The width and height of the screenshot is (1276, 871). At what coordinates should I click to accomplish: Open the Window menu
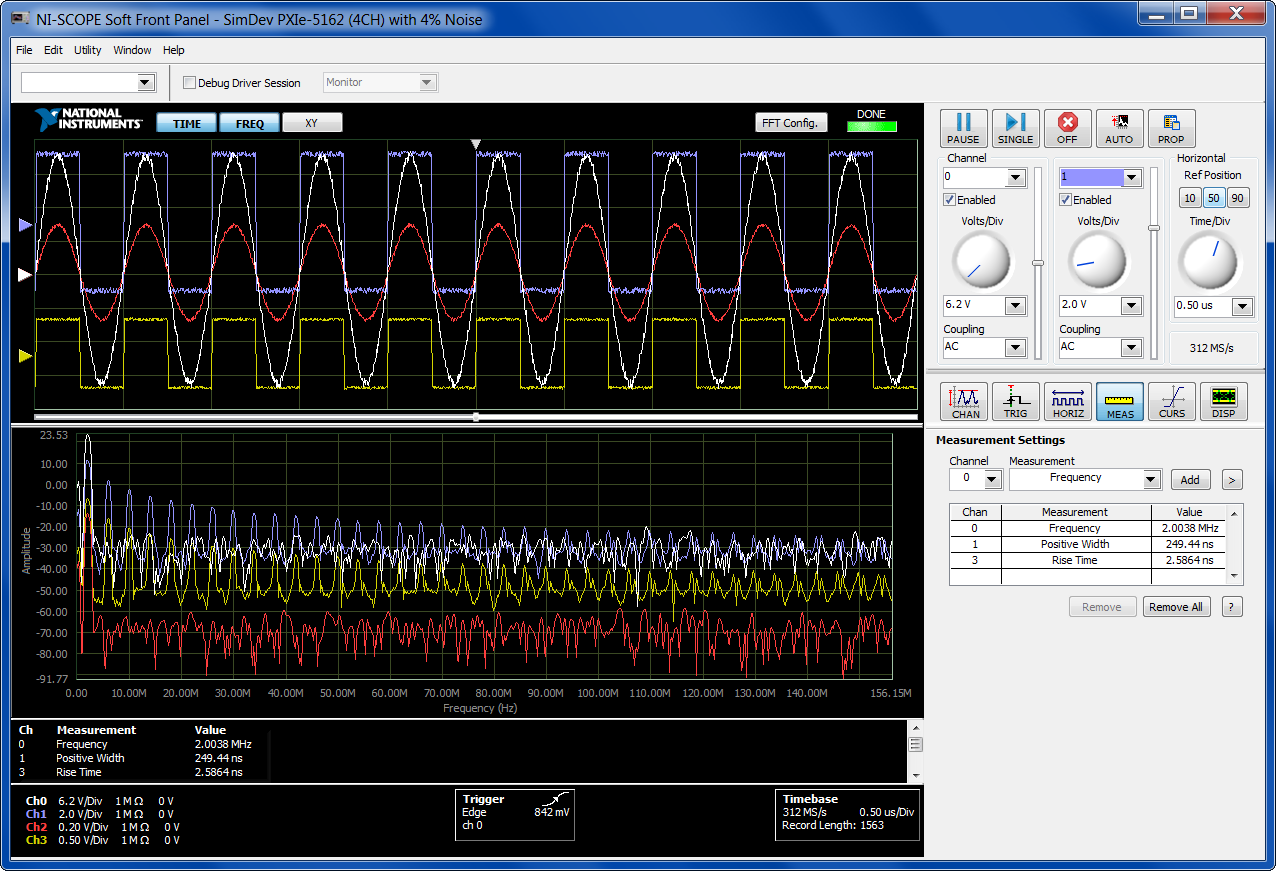pyautogui.click(x=132, y=50)
